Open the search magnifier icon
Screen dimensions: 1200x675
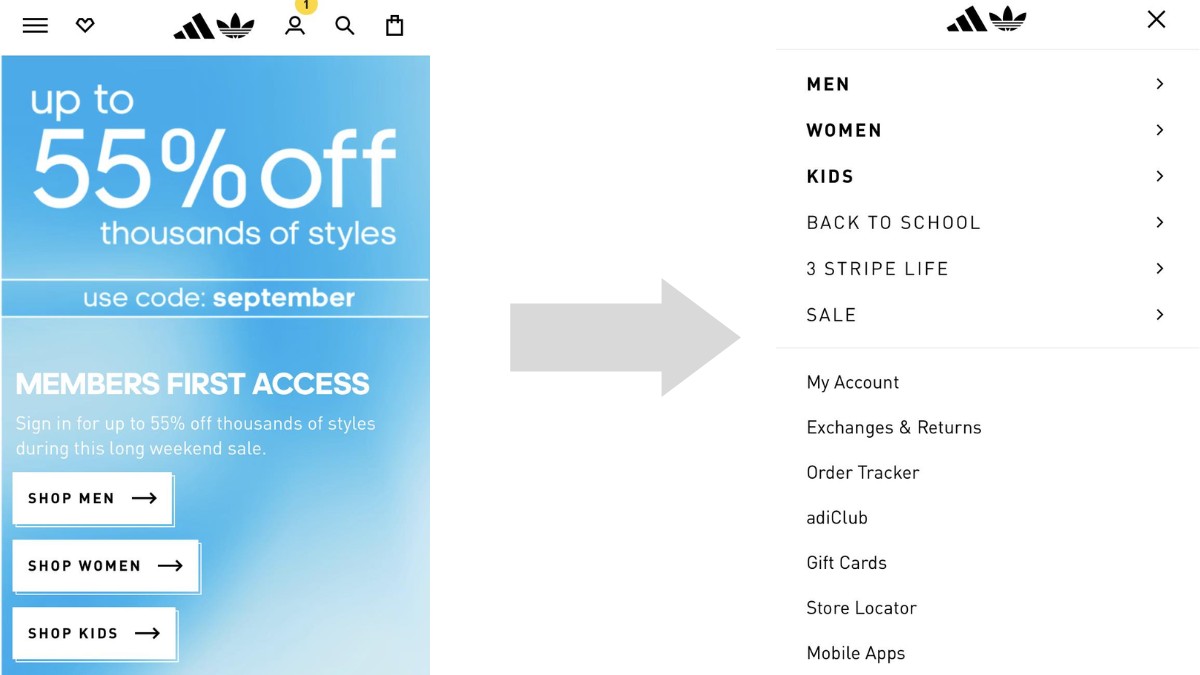[345, 26]
